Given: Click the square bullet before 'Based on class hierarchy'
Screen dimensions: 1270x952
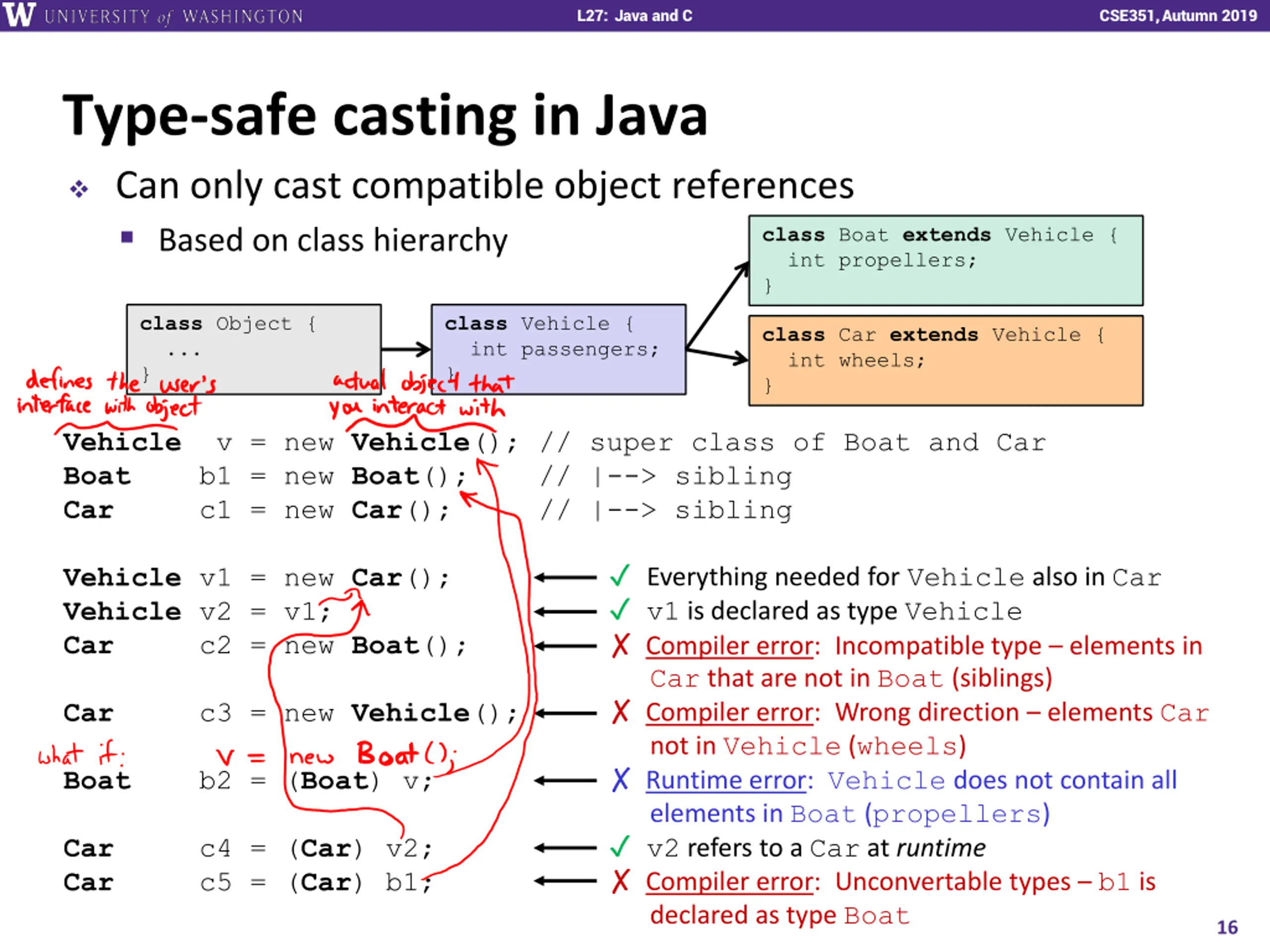Looking at the screenshot, I should 127,237.
